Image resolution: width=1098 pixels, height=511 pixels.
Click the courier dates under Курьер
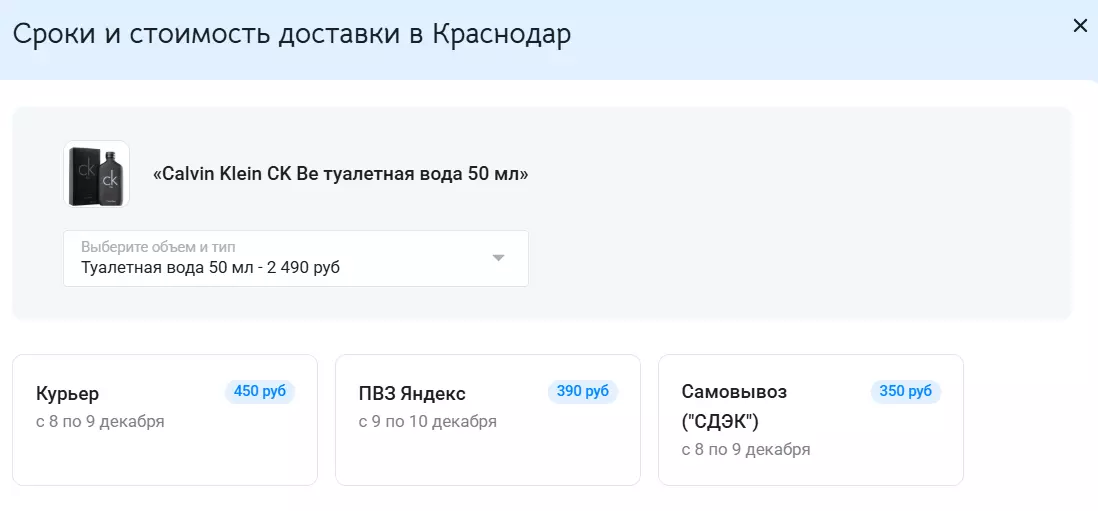(100, 422)
